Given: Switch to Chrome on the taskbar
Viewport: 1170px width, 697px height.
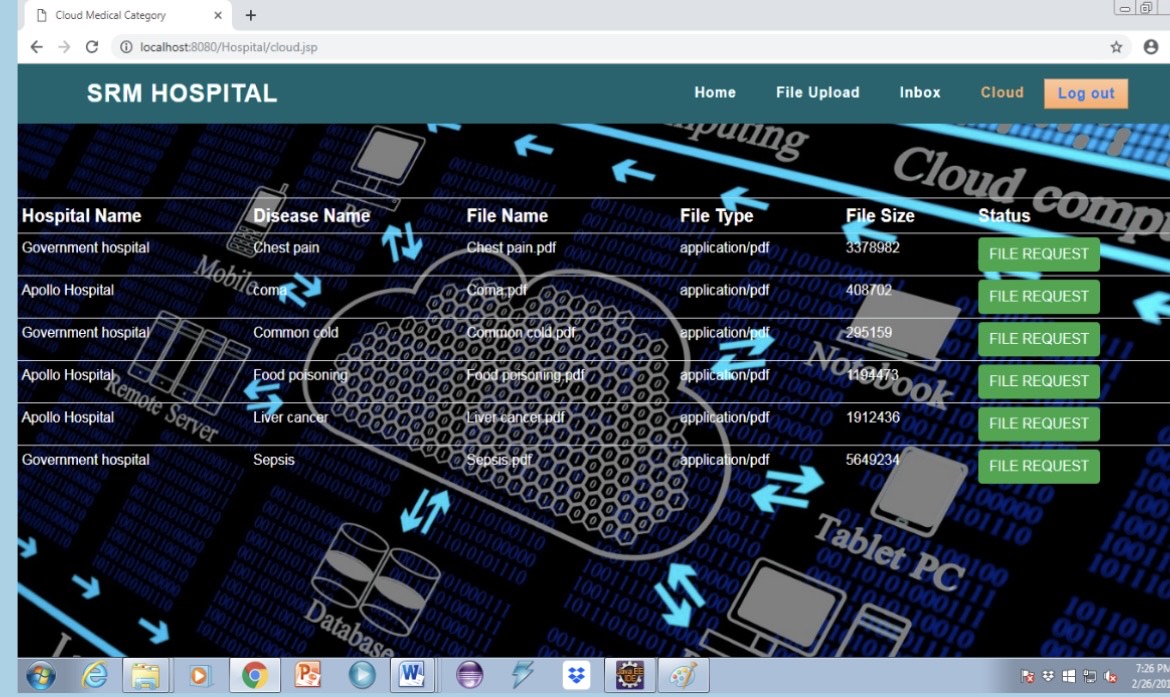Looking at the screenshot, I should (254, 675).
